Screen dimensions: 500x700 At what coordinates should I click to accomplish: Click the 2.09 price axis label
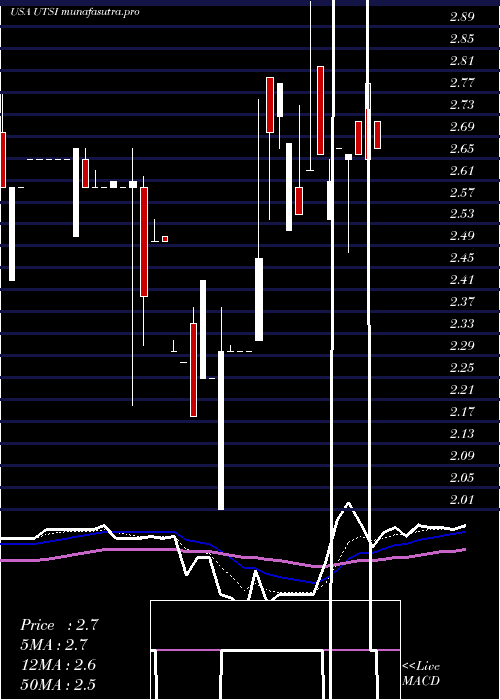pyautogui.click(x=462, y=455)
